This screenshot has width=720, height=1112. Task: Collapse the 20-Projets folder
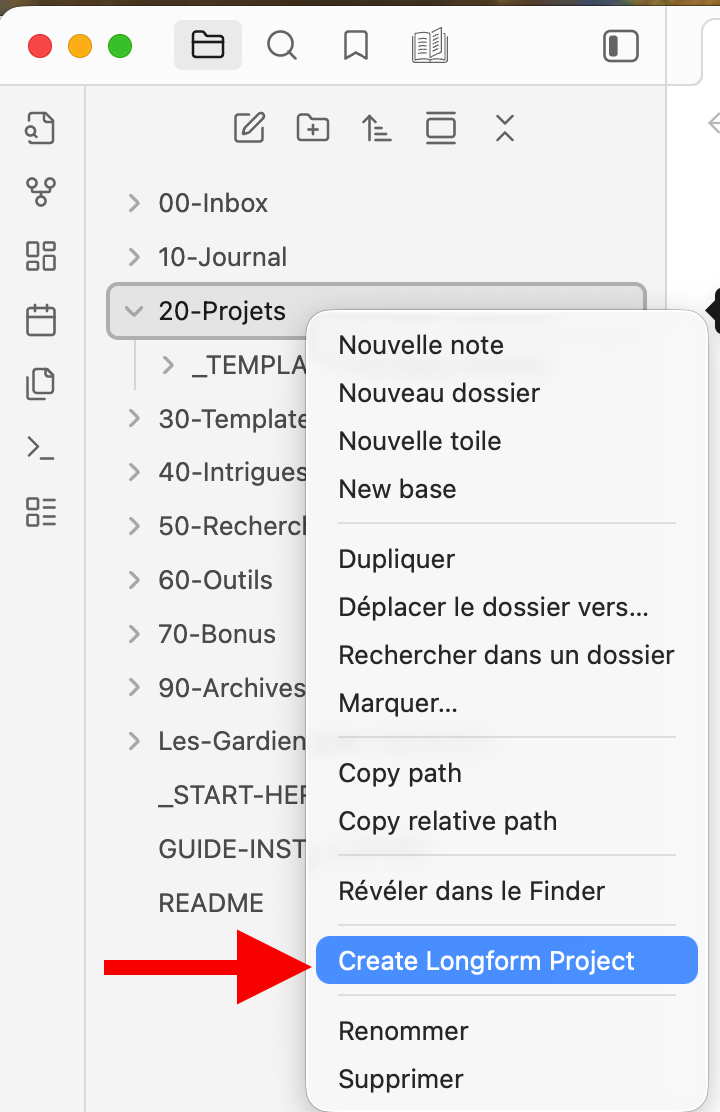[x=134, y=311]
